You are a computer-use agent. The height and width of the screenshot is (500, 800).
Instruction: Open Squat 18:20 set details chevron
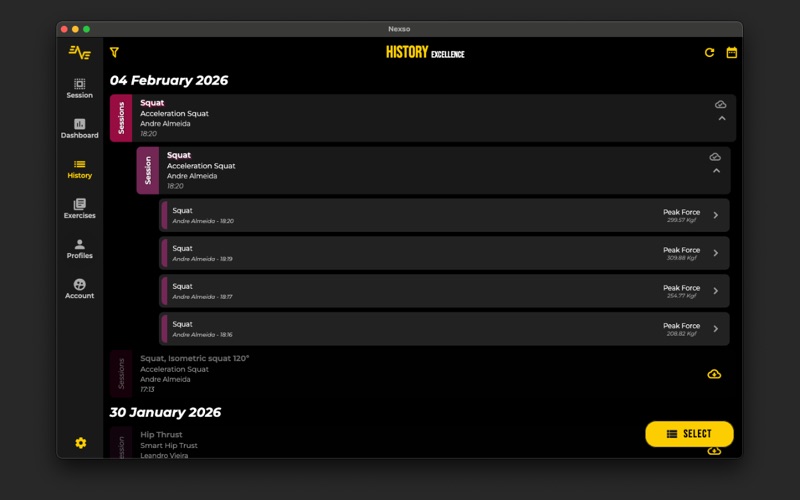tap(716, 215)
